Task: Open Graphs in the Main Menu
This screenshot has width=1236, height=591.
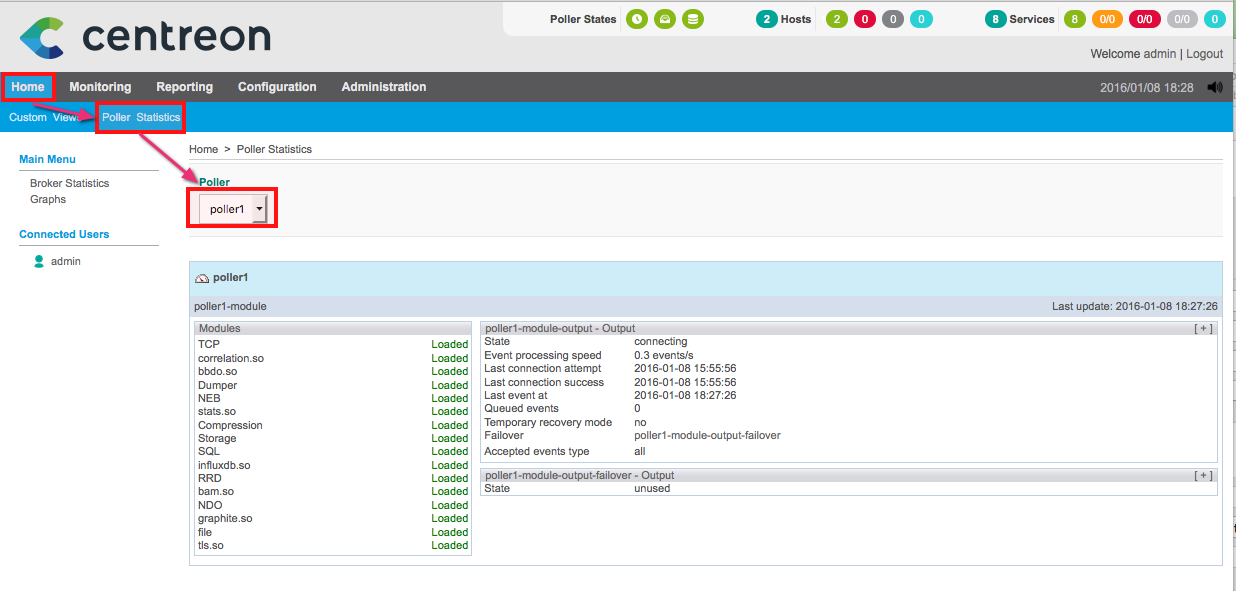Action: pos(48,199)
